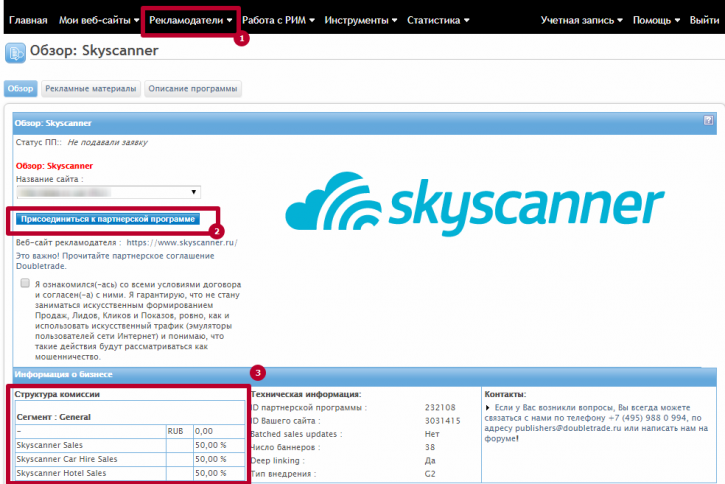Open the https://www.skyscanner.ru/ advertiser link
This screenshot has width=725, height=484.
point(182,242)
